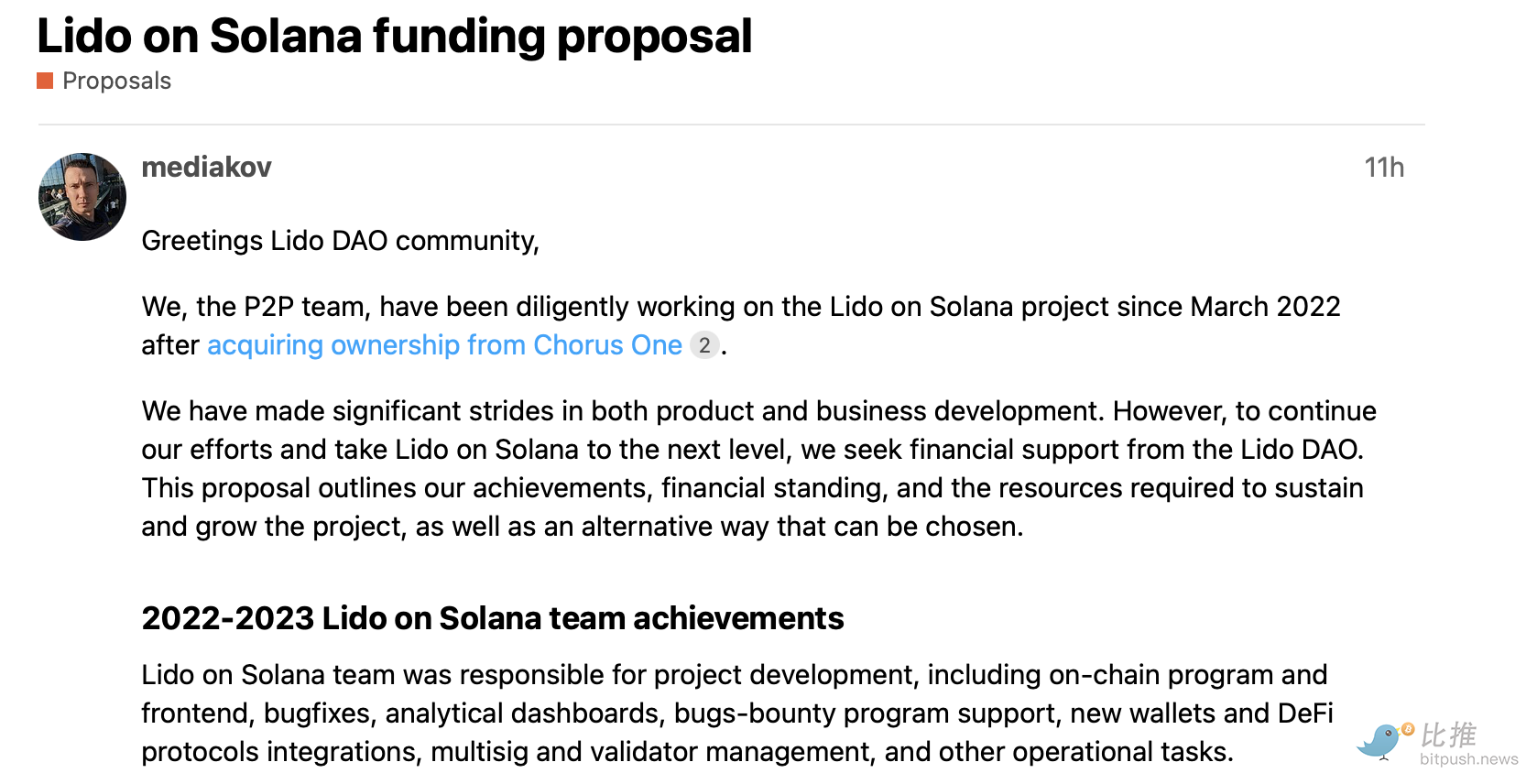Click the small orange bitcoin coin icon

pos(1408,730)
